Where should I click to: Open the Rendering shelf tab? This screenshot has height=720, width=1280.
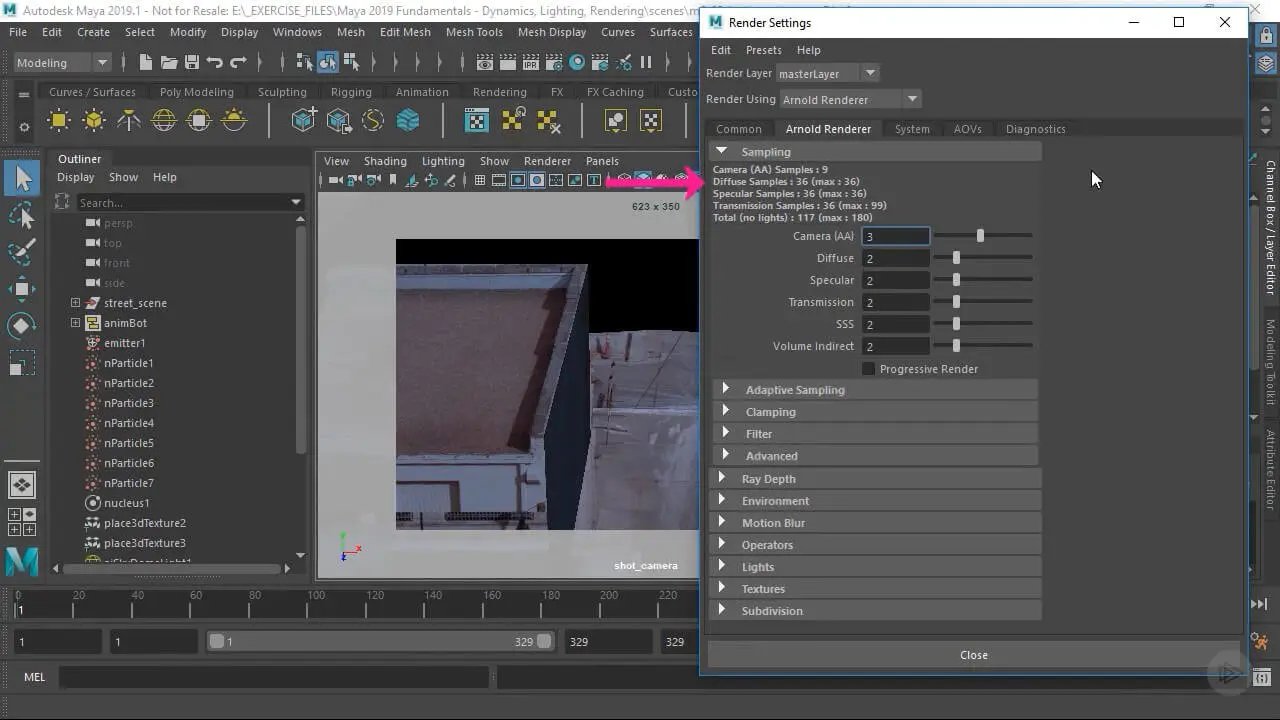(x=500, y=92)
